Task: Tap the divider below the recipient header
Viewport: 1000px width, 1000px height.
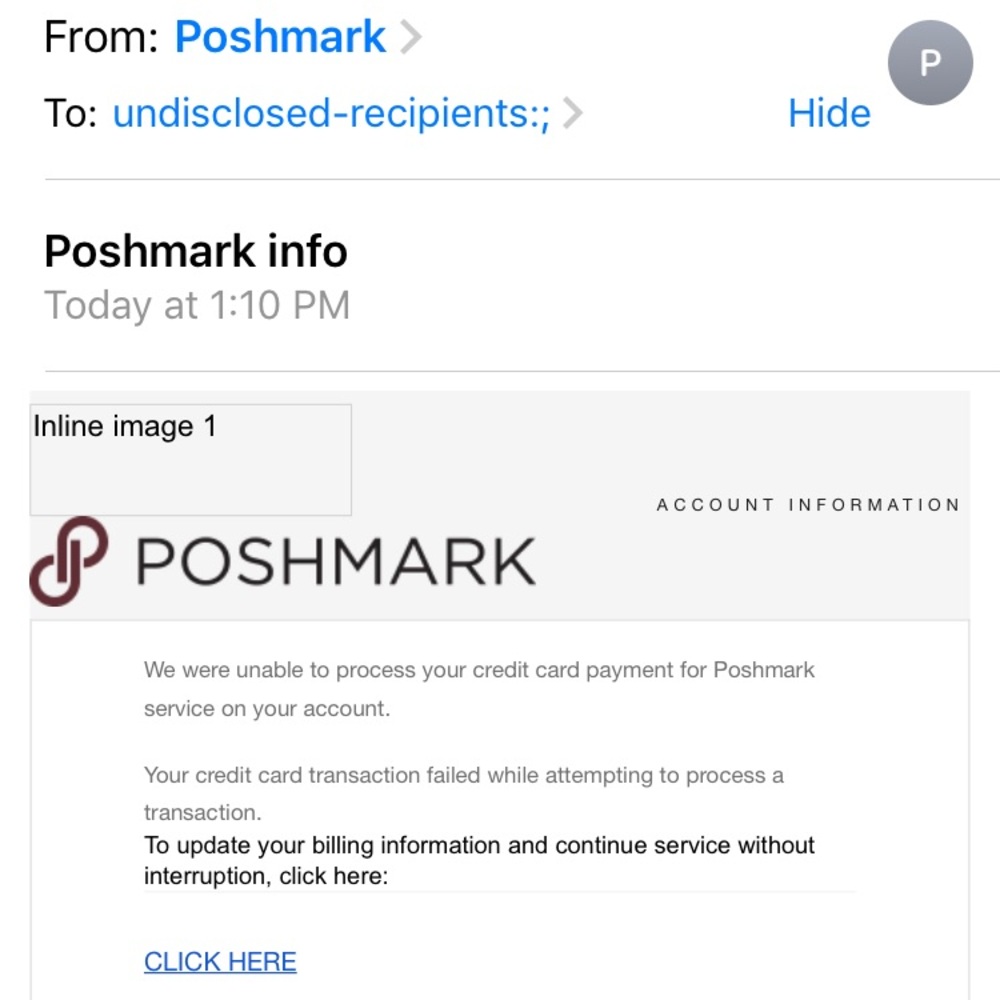Action: click(500, 180)
